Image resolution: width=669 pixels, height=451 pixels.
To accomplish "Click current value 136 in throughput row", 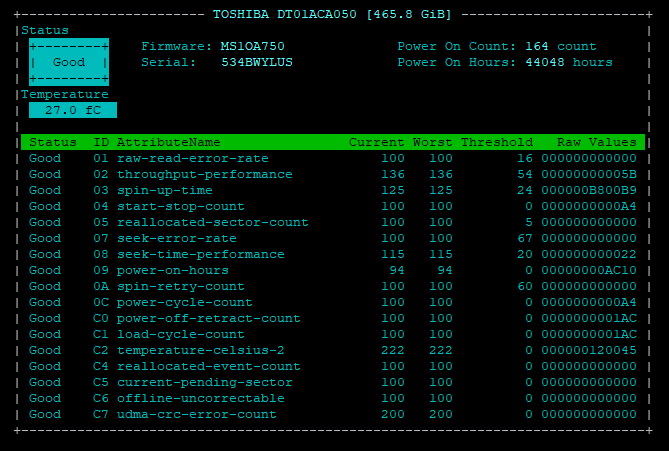I will [x=393, y=175].
